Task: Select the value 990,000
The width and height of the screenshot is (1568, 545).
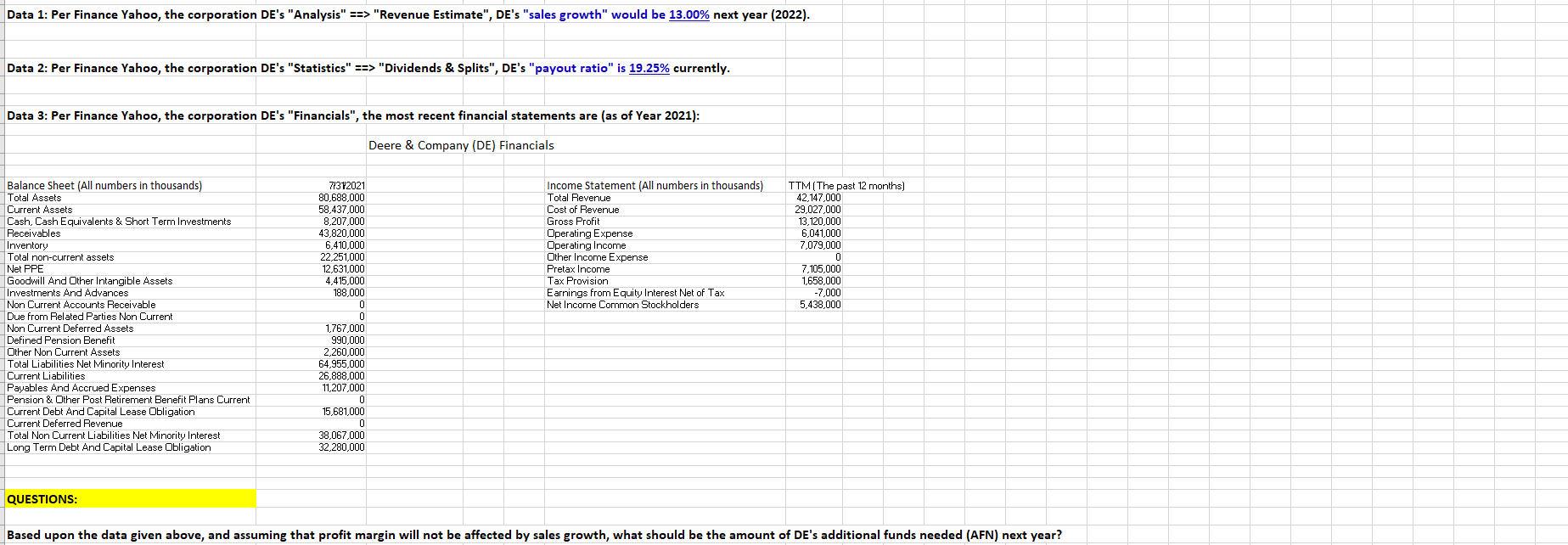Action: point(348,340)
